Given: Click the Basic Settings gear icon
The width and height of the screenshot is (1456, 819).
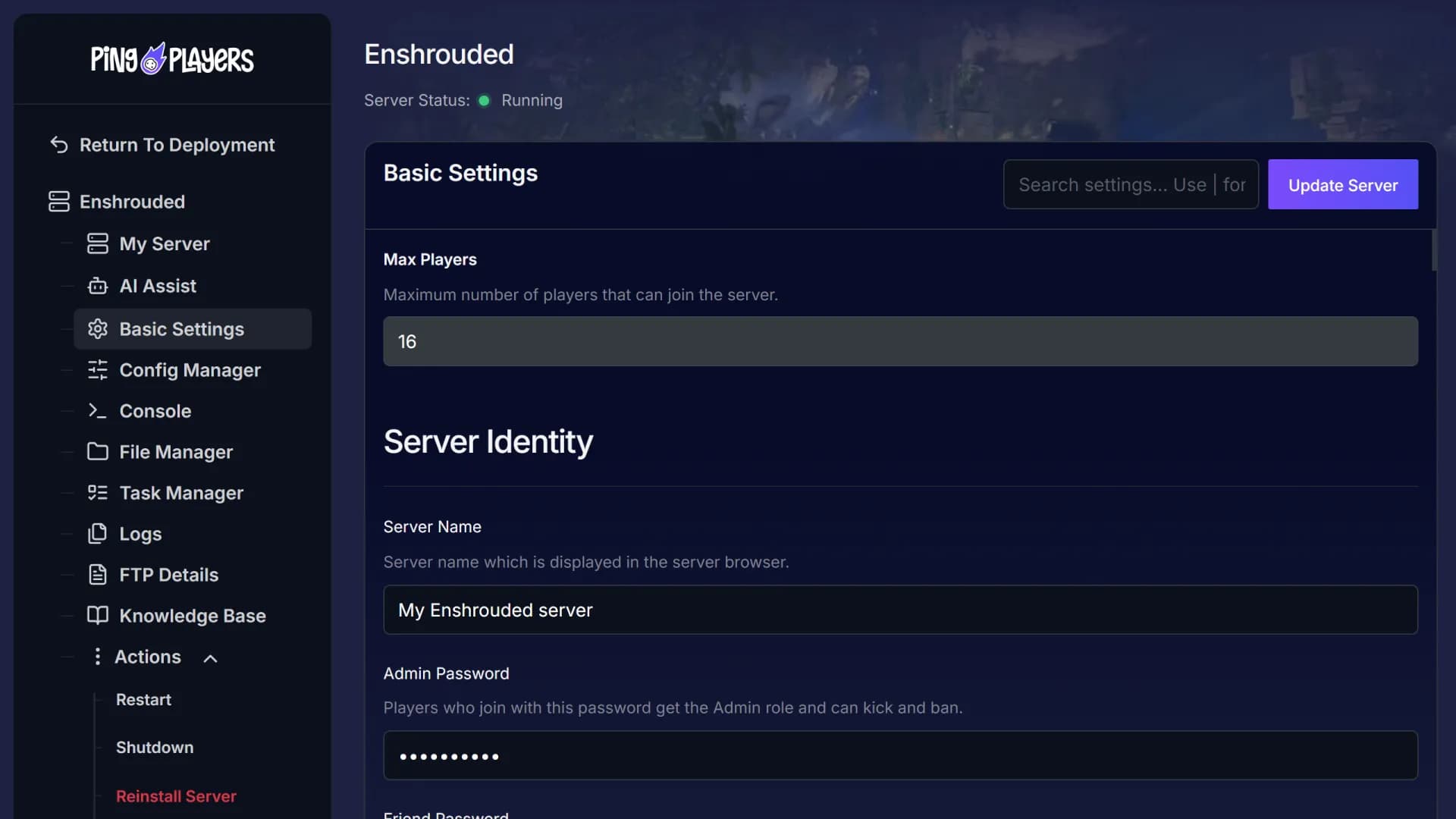Looking at the screenshot, I should click(x=98, y=329).
